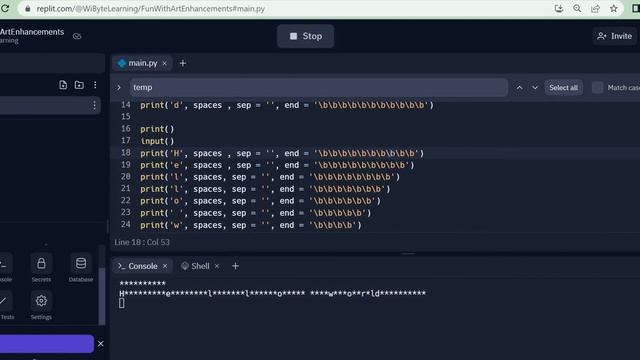Go to previous search match
This screenshot has width=640, height=360.
(519, 88)
